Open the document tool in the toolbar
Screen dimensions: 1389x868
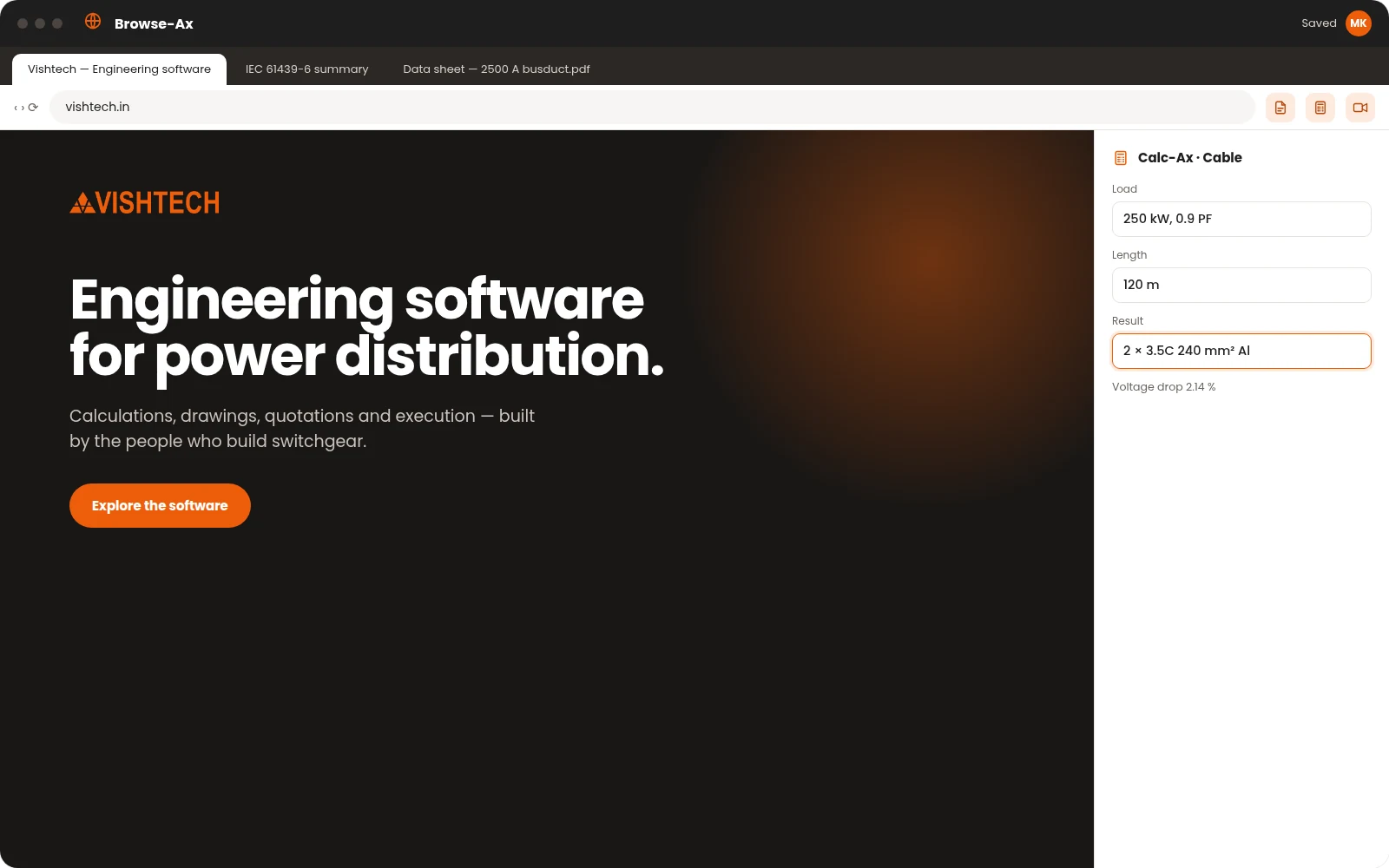1280,108
